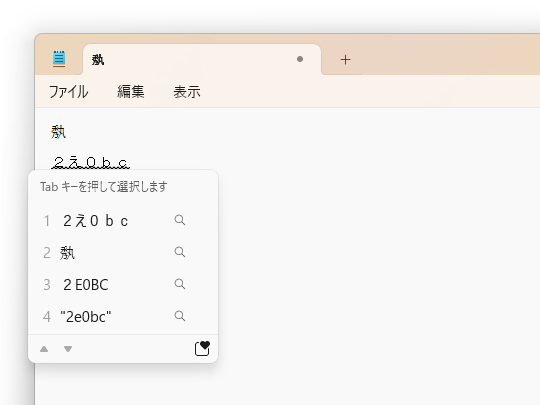Search web for candidate 2 via magnifier
540x405 pixels.
pos(180,252)
